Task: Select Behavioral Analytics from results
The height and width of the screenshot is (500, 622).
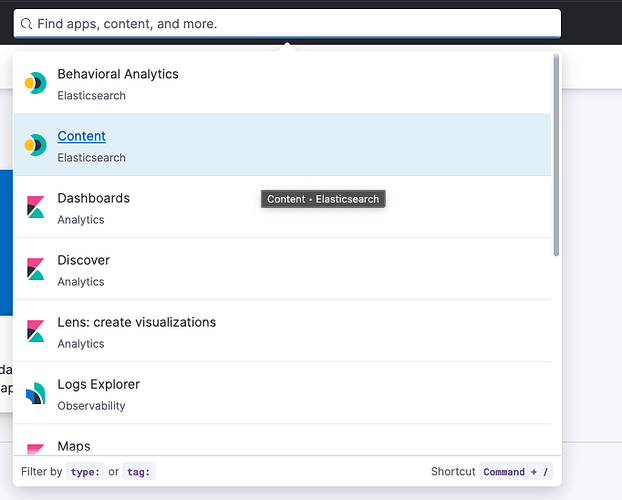Action: click(118, 74)
